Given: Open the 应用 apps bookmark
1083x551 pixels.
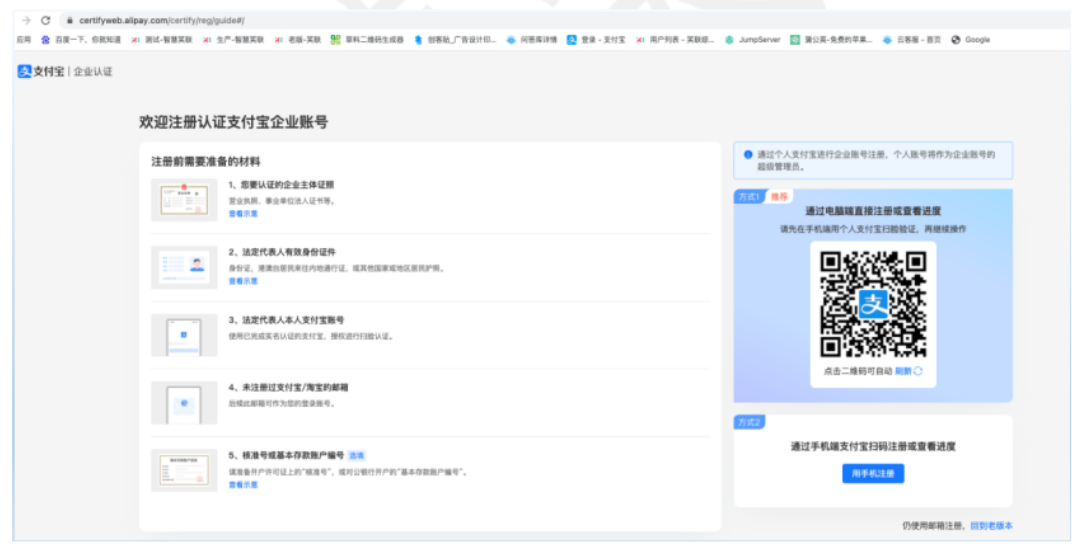Looking at the screenshot, I should (x=24, y=40).
